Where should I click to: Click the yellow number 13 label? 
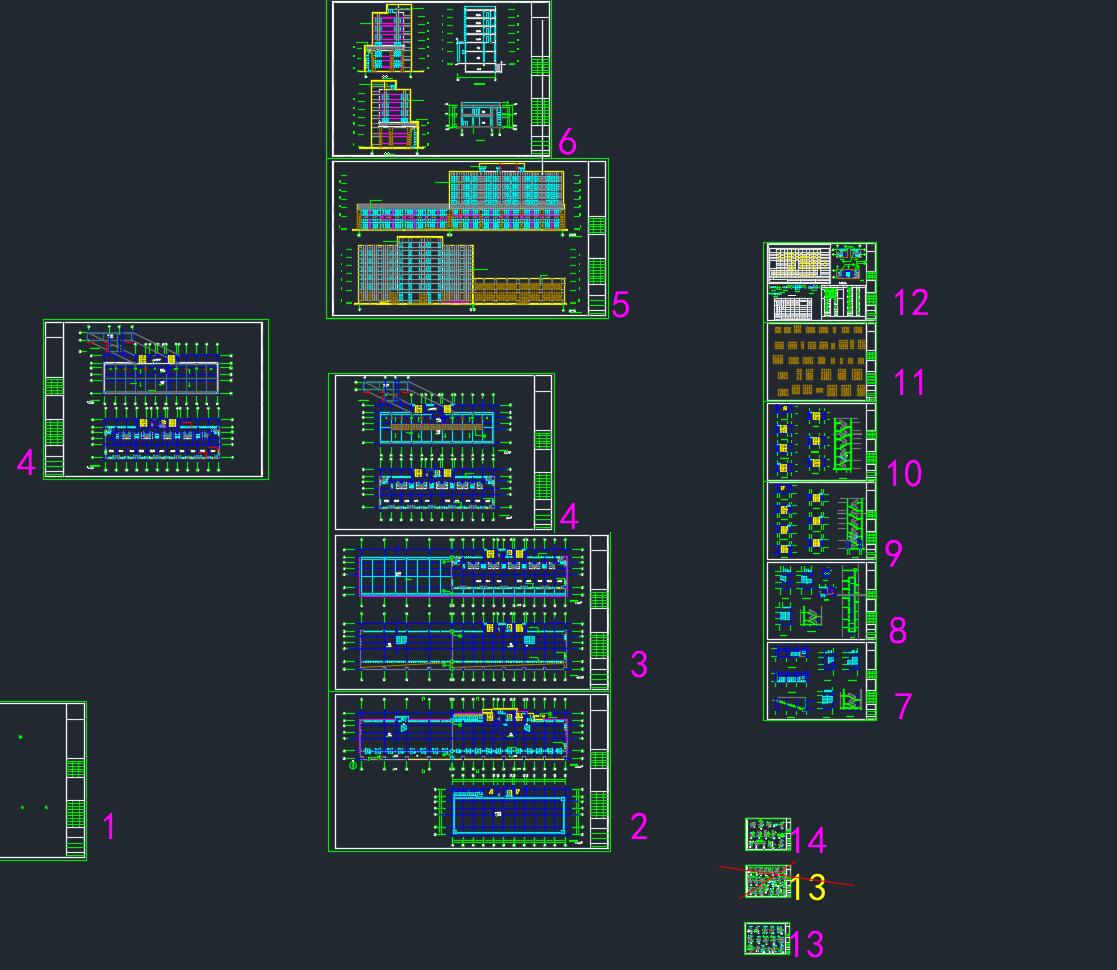click(808, 887)
